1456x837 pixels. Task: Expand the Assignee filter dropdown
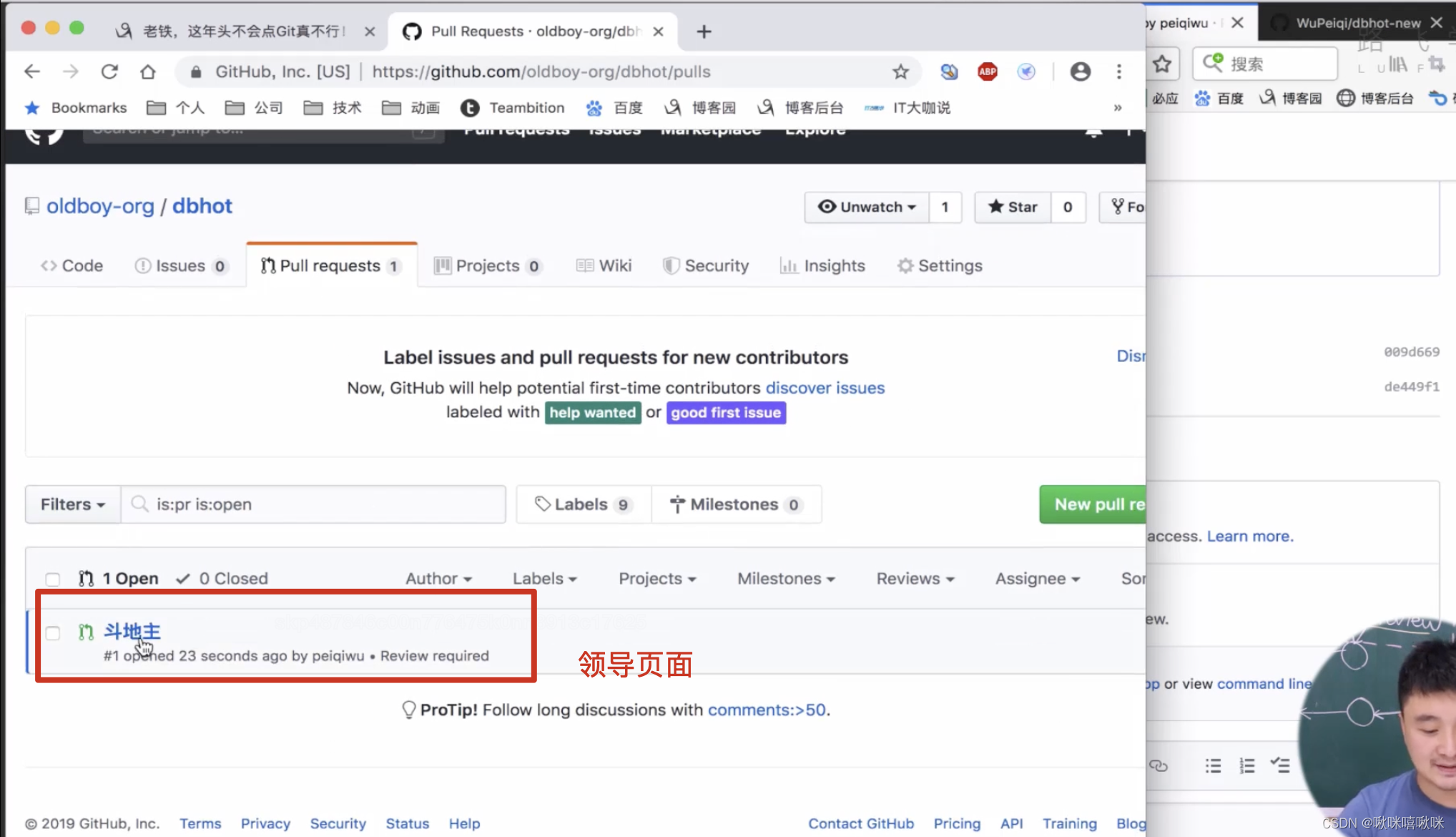click(1038, 579)
